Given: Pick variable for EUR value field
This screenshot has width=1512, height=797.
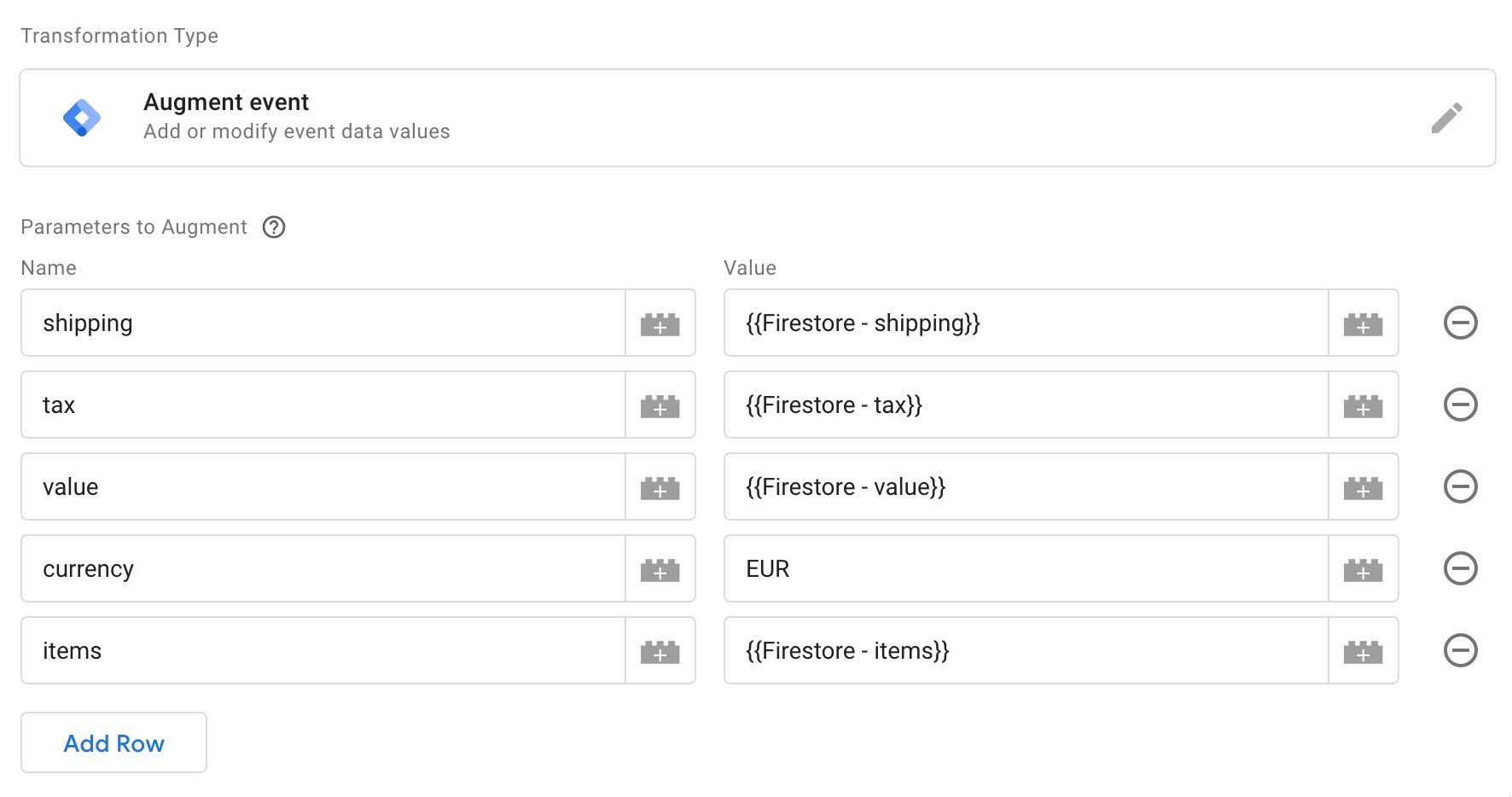Looking at the screenshot, I should [1364, 568].
